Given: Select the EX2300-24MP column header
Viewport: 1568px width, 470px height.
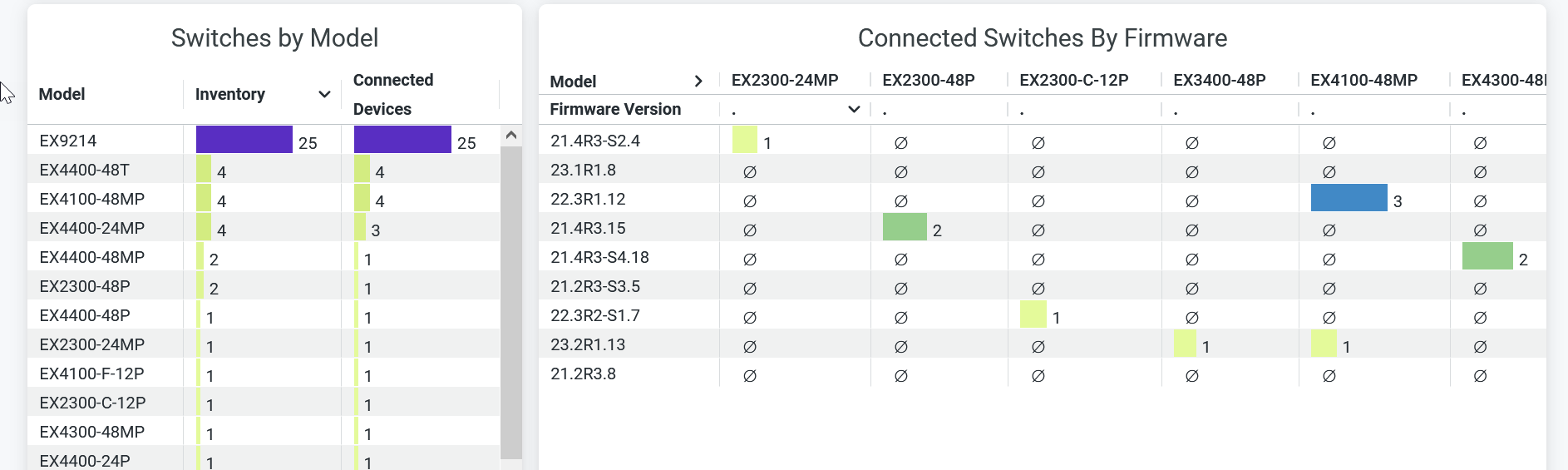Looking at the screenshot, I should (784, 81).
